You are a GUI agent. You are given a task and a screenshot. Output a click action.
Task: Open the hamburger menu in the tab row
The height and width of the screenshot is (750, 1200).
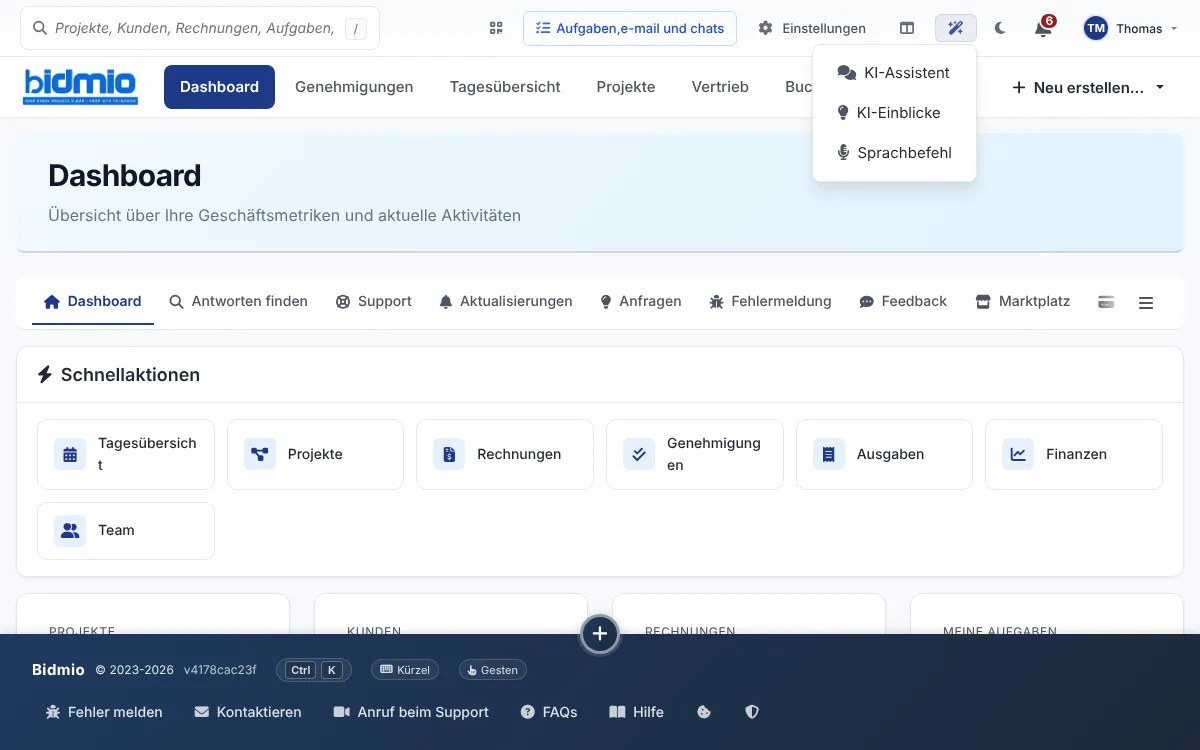1146,302
